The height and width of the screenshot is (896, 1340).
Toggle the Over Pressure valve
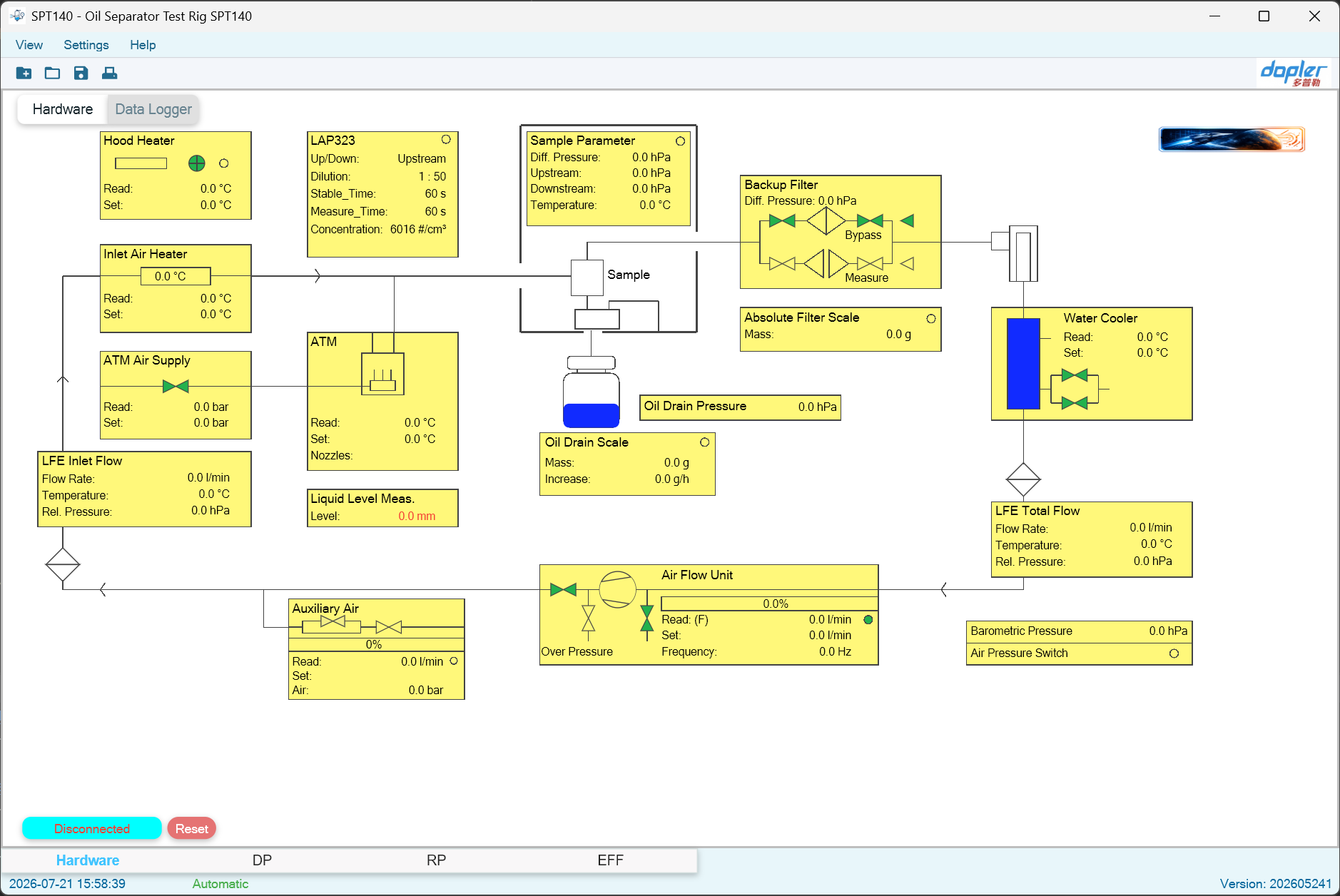[x=588, y=618]
